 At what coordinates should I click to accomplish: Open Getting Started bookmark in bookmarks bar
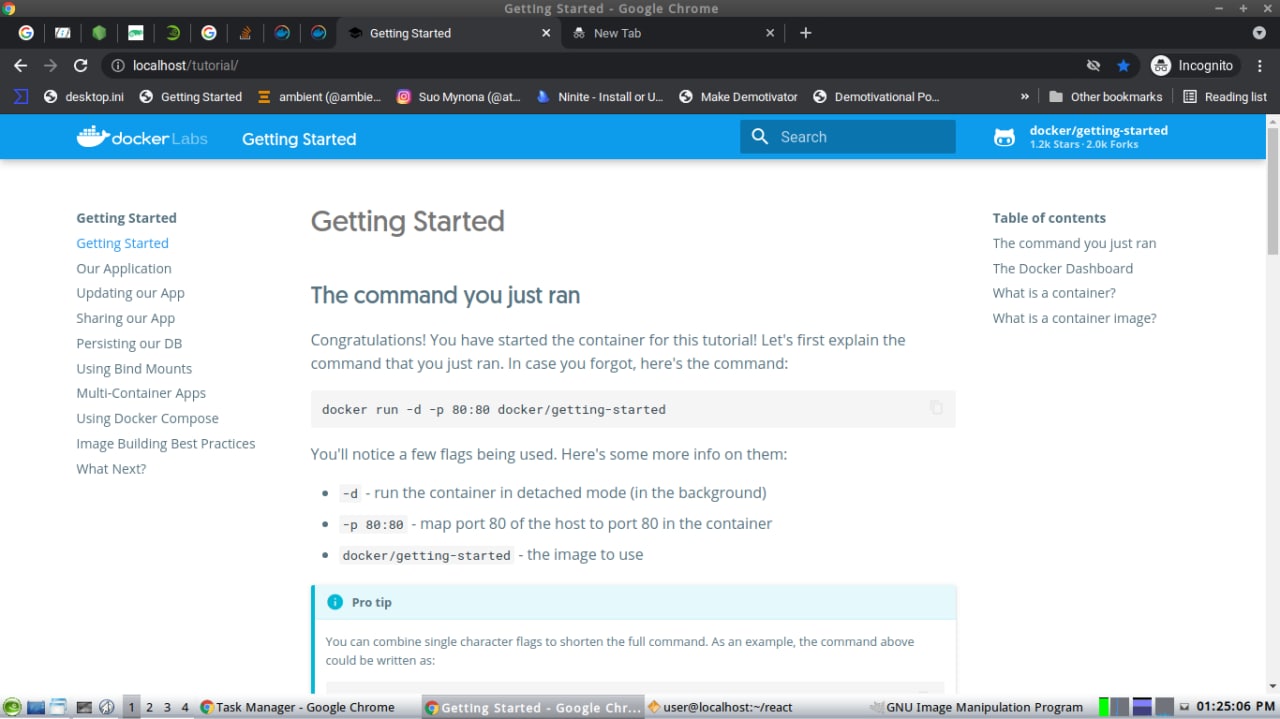[191, 97]
